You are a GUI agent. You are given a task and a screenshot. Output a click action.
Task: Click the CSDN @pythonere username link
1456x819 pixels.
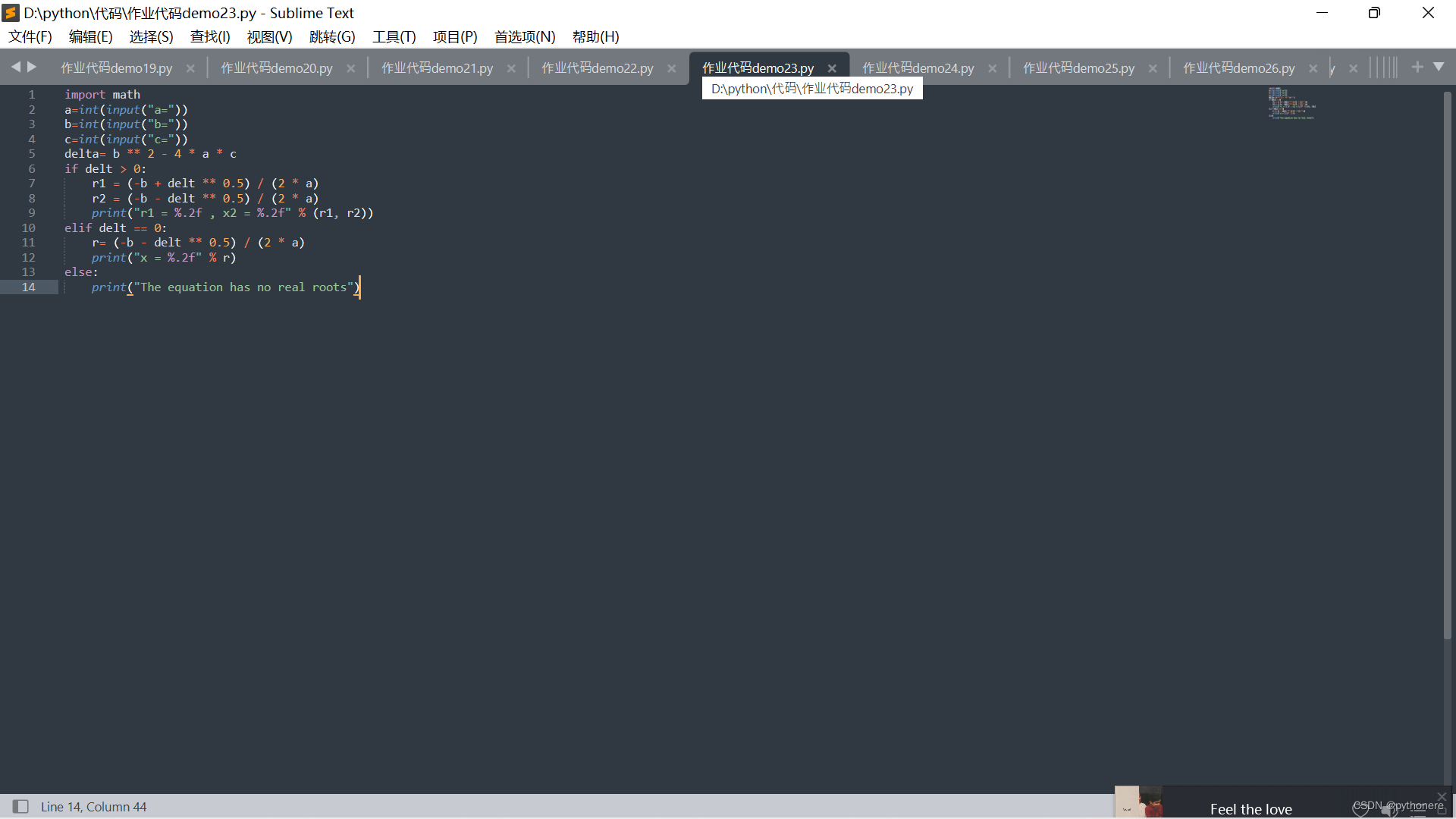pos(1395,806)
